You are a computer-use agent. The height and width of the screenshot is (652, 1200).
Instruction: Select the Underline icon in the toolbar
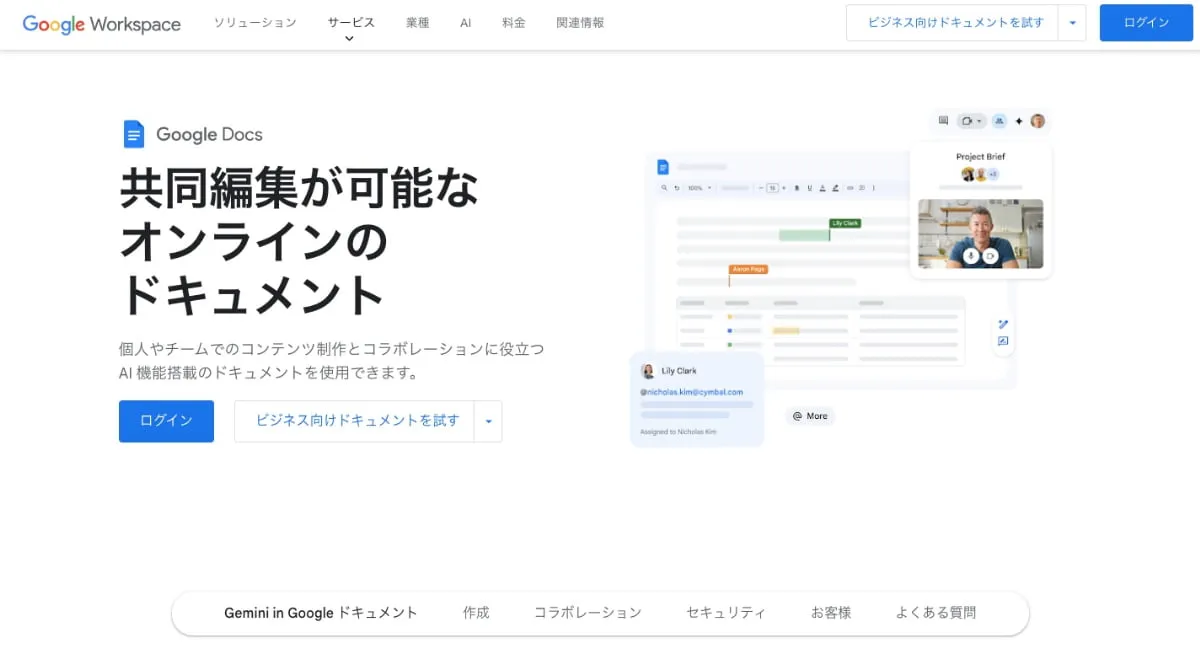(809, 188)
